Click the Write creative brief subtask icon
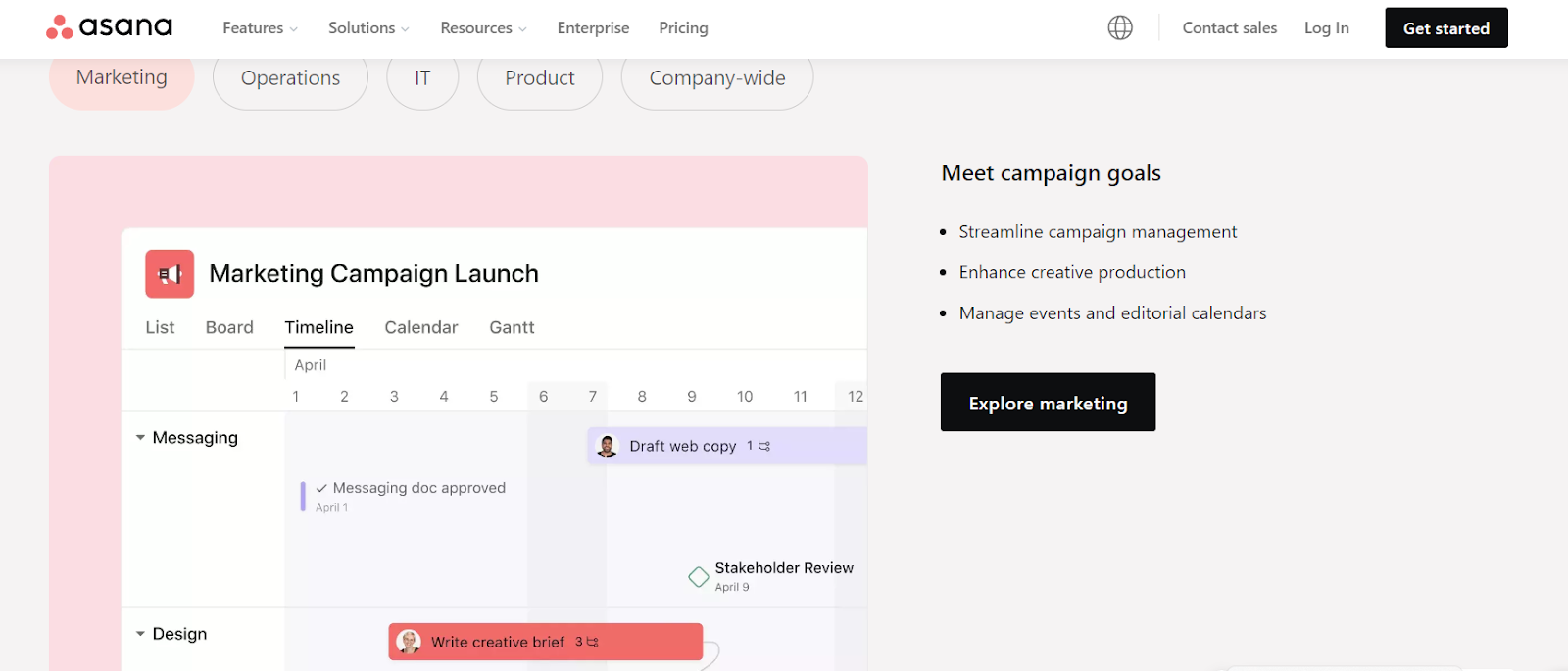1568x671 pixels. tap(592, 642)
